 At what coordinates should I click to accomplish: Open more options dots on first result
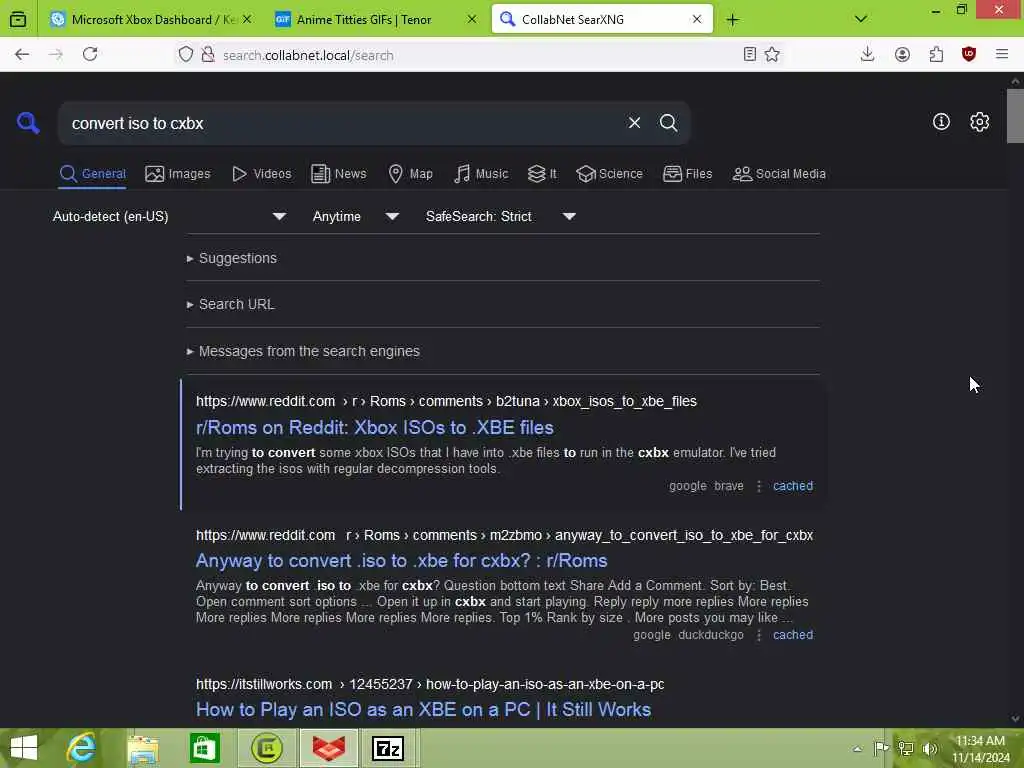click(x=758, y=486)
